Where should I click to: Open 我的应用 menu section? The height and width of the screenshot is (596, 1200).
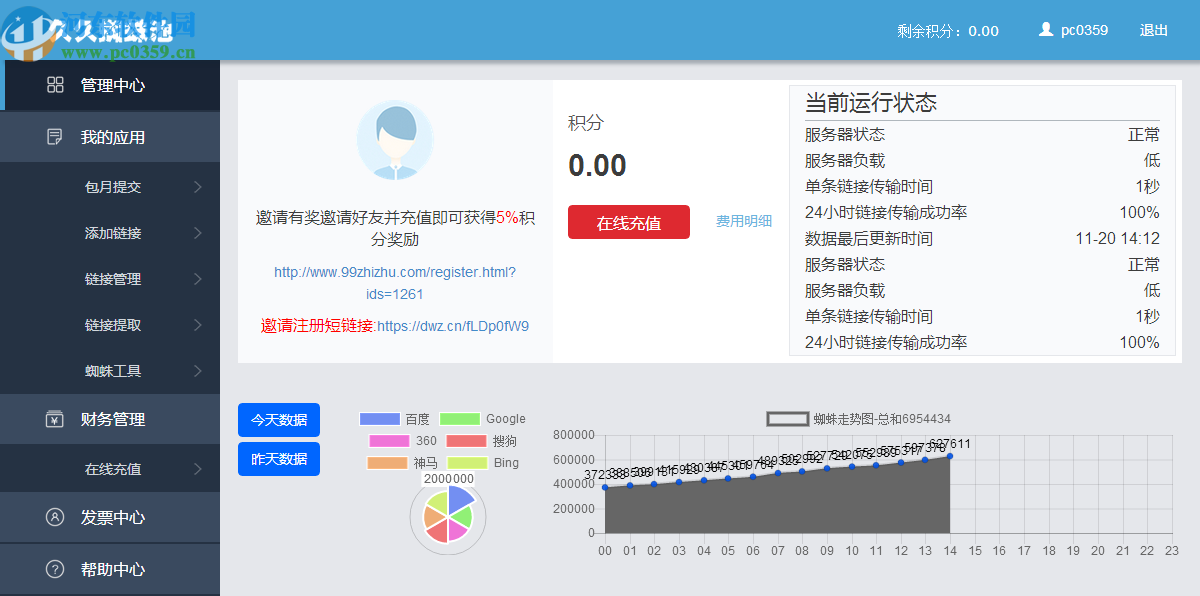(110, 137)
